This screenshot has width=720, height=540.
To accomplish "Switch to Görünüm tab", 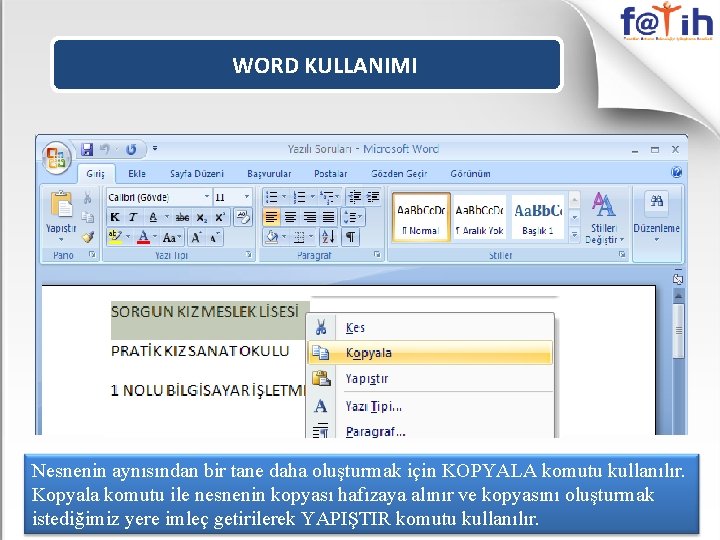I will coord(470,174).
